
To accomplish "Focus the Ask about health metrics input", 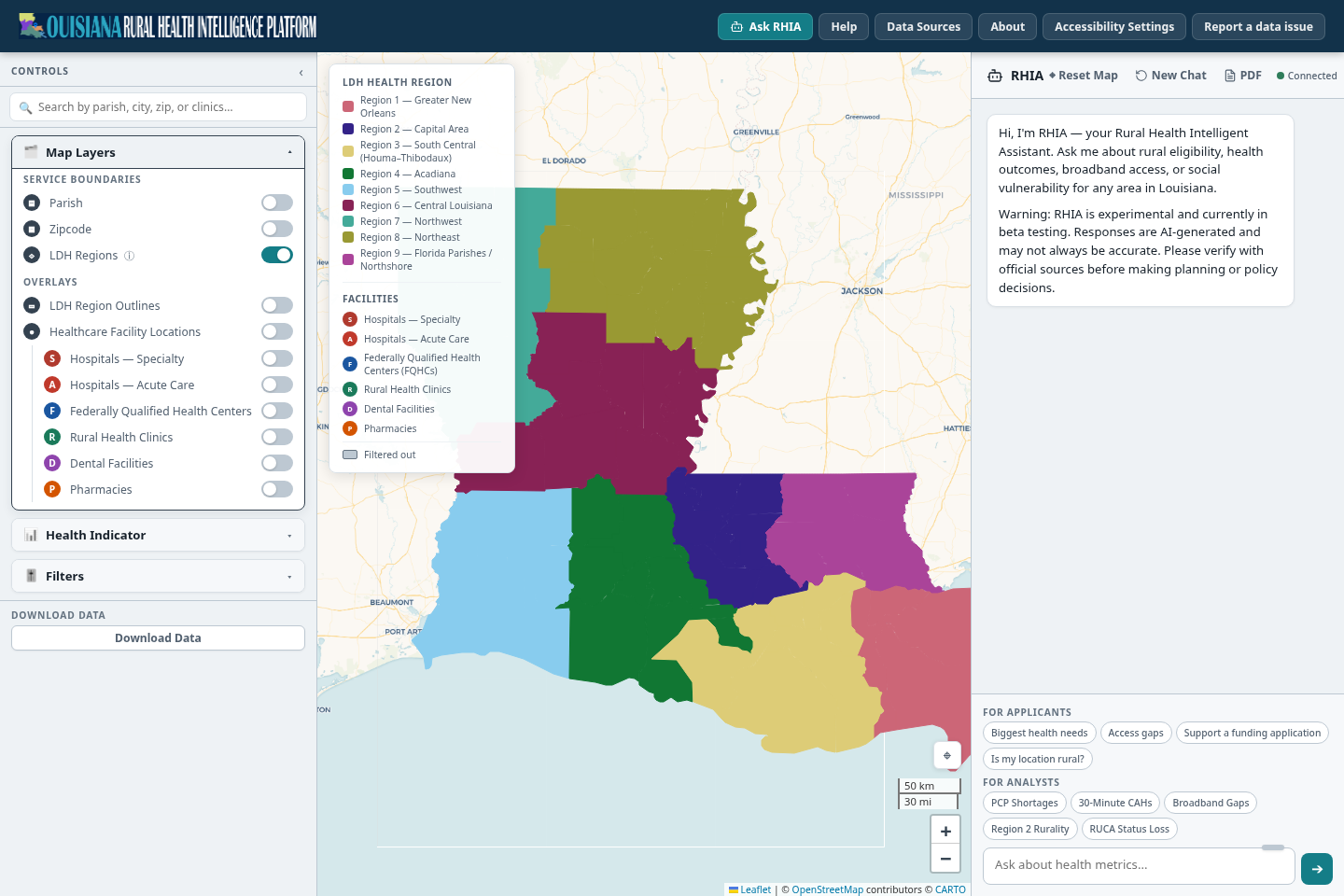I will [1139, 865].
